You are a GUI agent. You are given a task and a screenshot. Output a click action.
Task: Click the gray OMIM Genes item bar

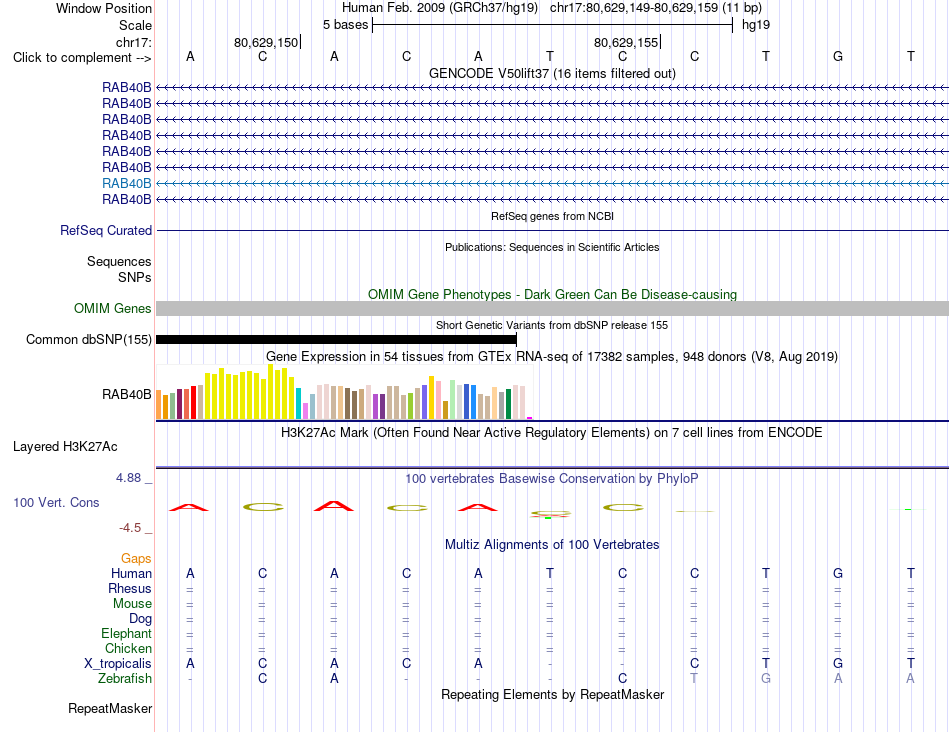552,308
